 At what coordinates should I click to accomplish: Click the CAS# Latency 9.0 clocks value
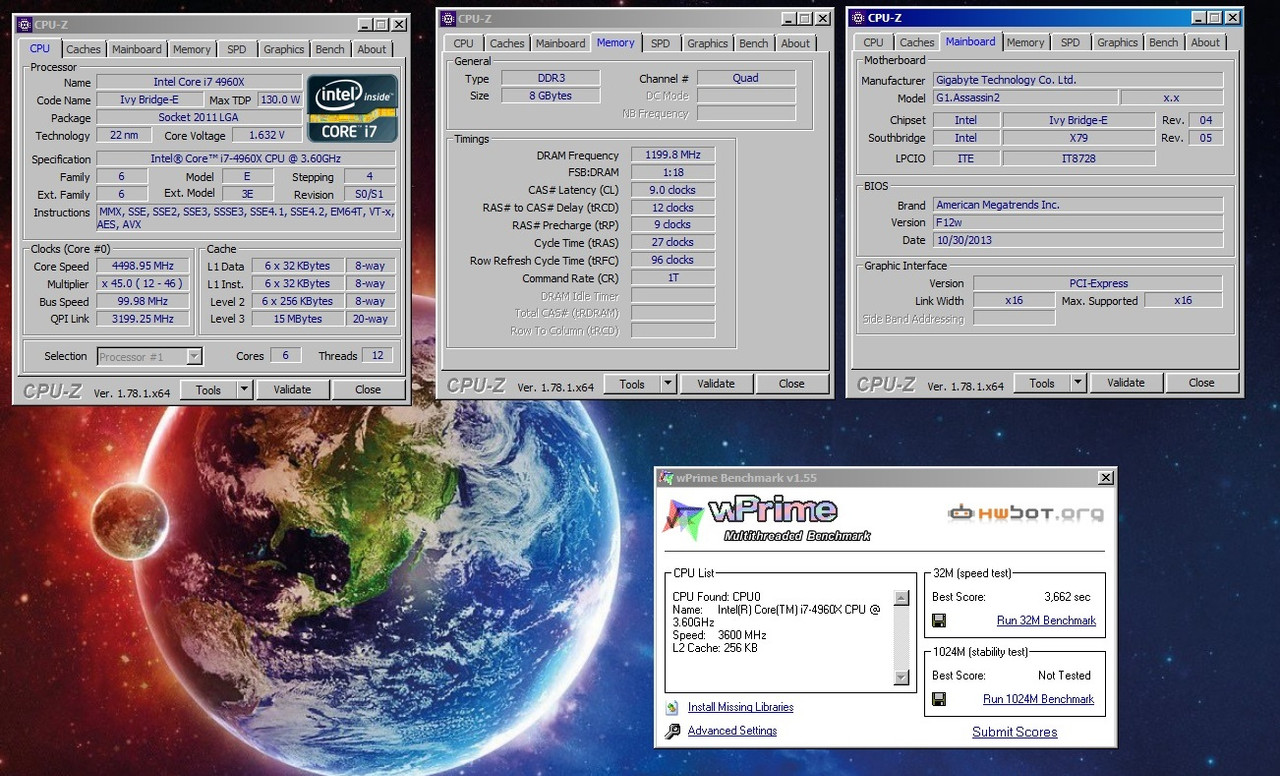pyautogui.click(x=673, y=190)
